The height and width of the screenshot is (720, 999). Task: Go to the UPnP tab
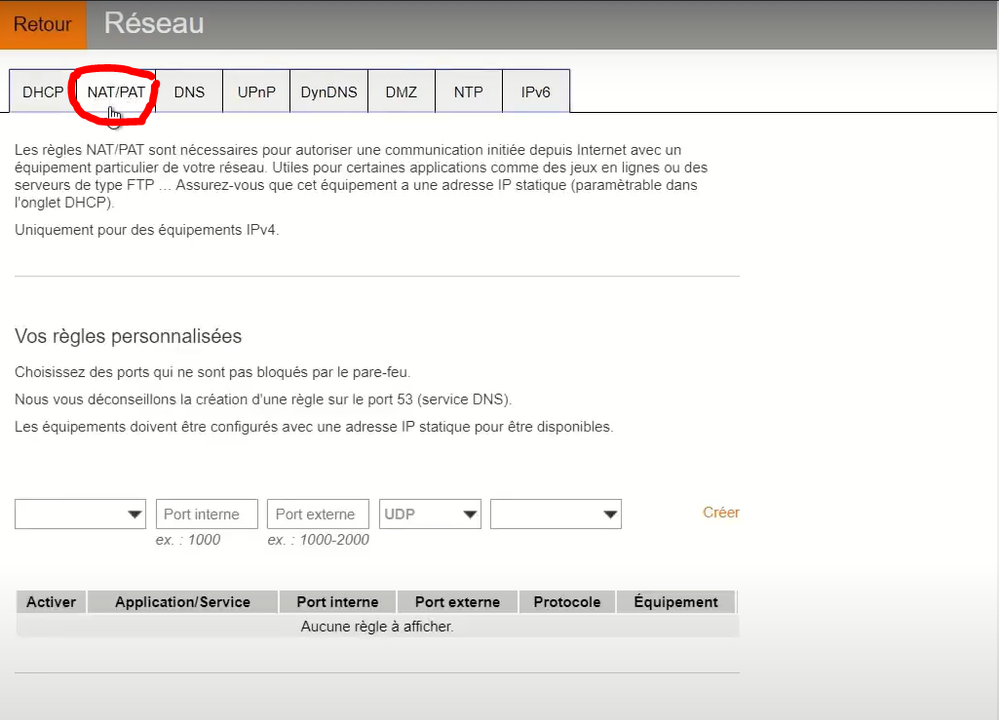pos(256,92)
